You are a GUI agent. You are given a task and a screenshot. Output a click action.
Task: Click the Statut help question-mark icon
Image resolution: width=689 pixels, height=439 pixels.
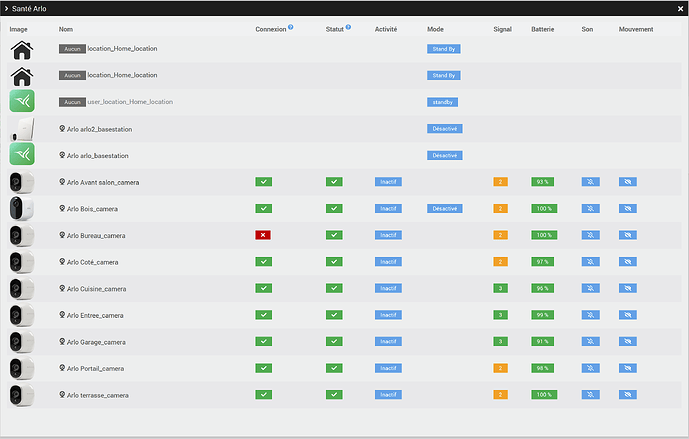(348, 27)
